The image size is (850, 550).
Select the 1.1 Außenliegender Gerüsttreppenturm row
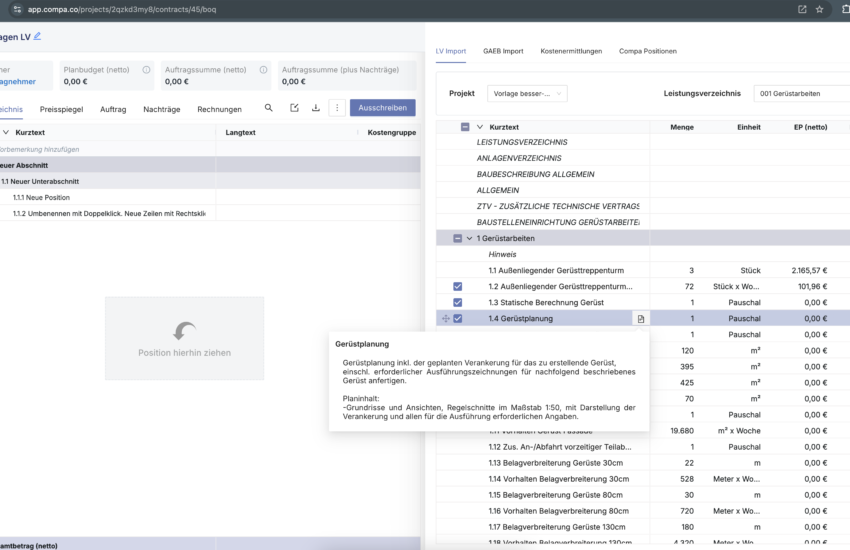pos(643,270)
